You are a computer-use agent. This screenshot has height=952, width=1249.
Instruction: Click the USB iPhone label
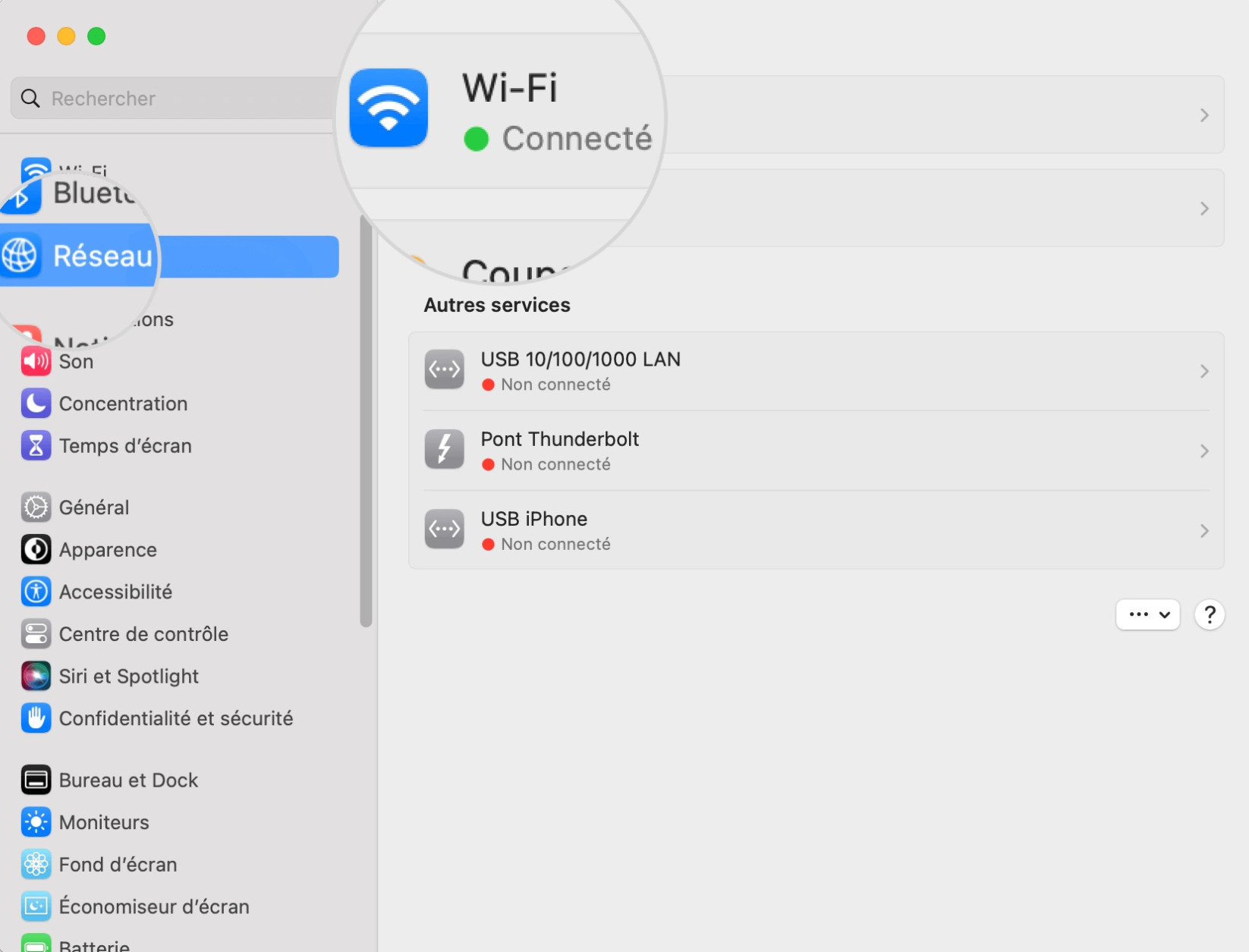tap(534, 519)
